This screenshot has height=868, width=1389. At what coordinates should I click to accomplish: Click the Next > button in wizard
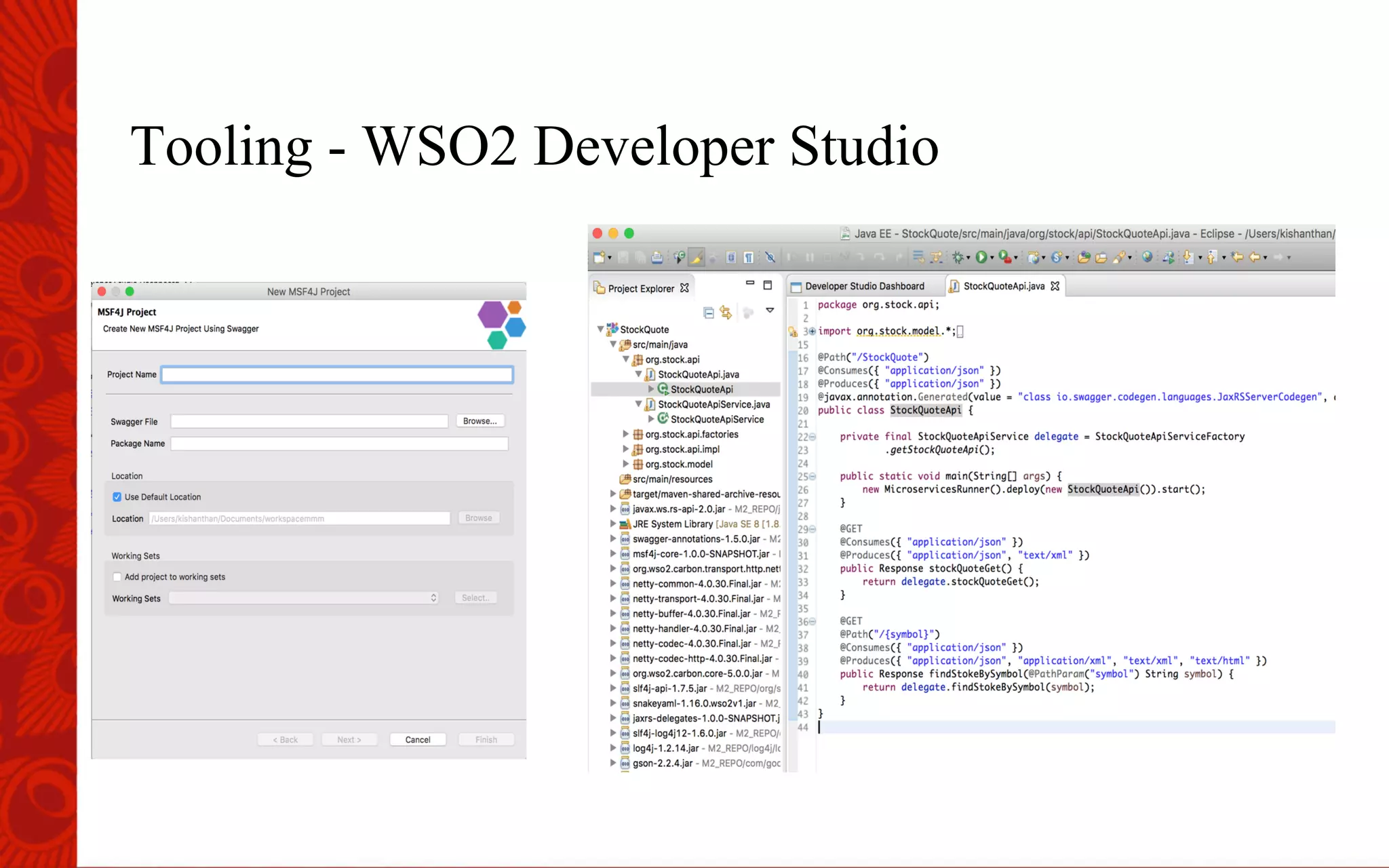349,740
